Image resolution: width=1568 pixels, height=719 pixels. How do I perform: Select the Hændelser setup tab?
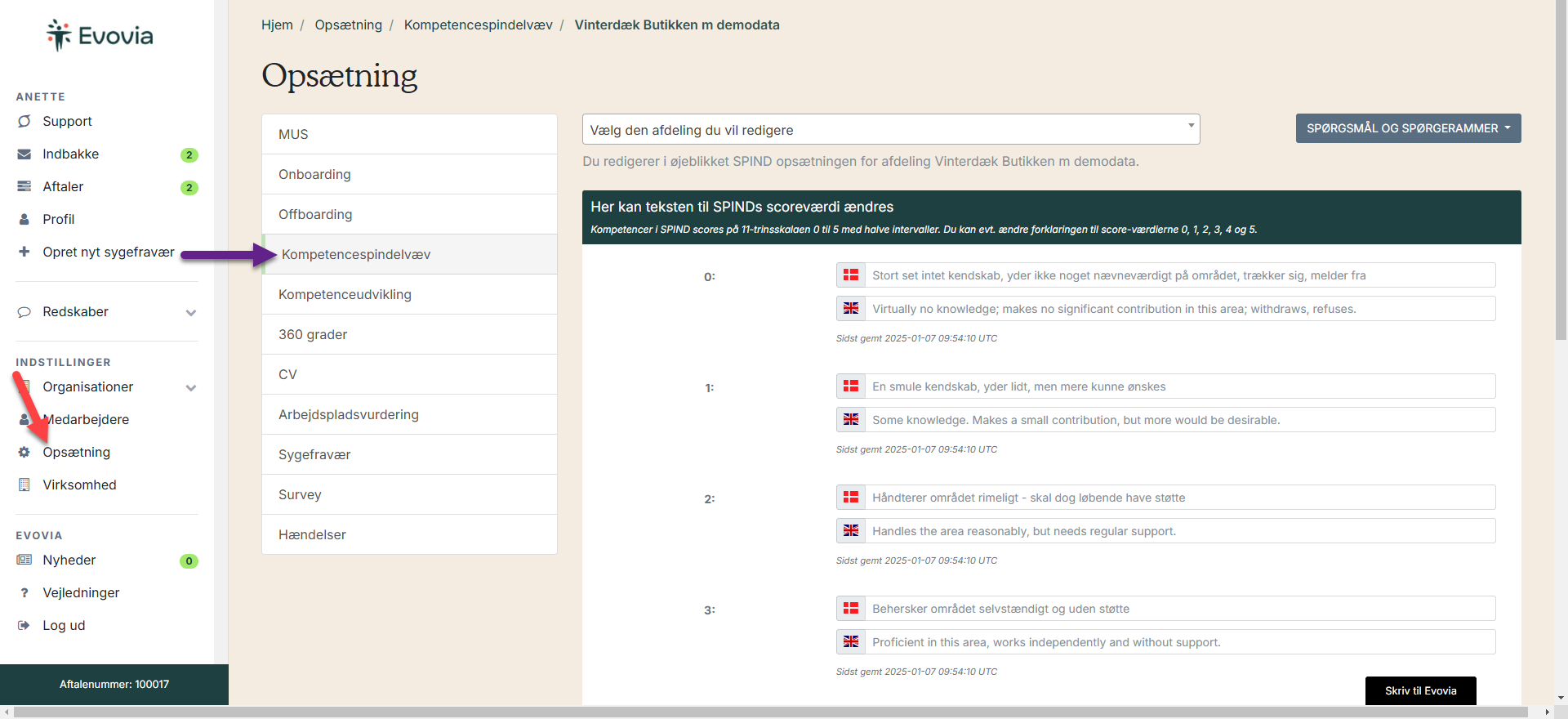click(x=409, y=534)
